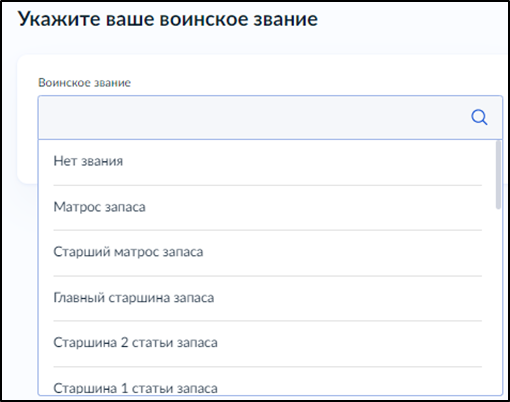Focus the Воинское звание search field

click(270, 117)
